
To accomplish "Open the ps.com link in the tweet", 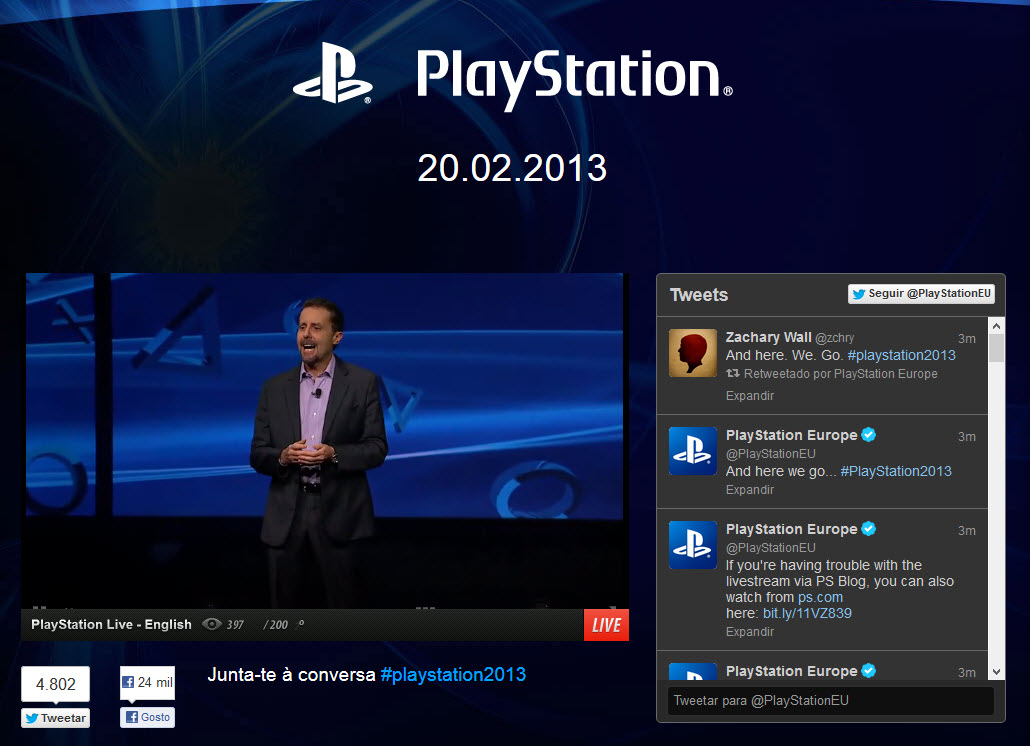I will pyautogui.click(x=820, y=597).
